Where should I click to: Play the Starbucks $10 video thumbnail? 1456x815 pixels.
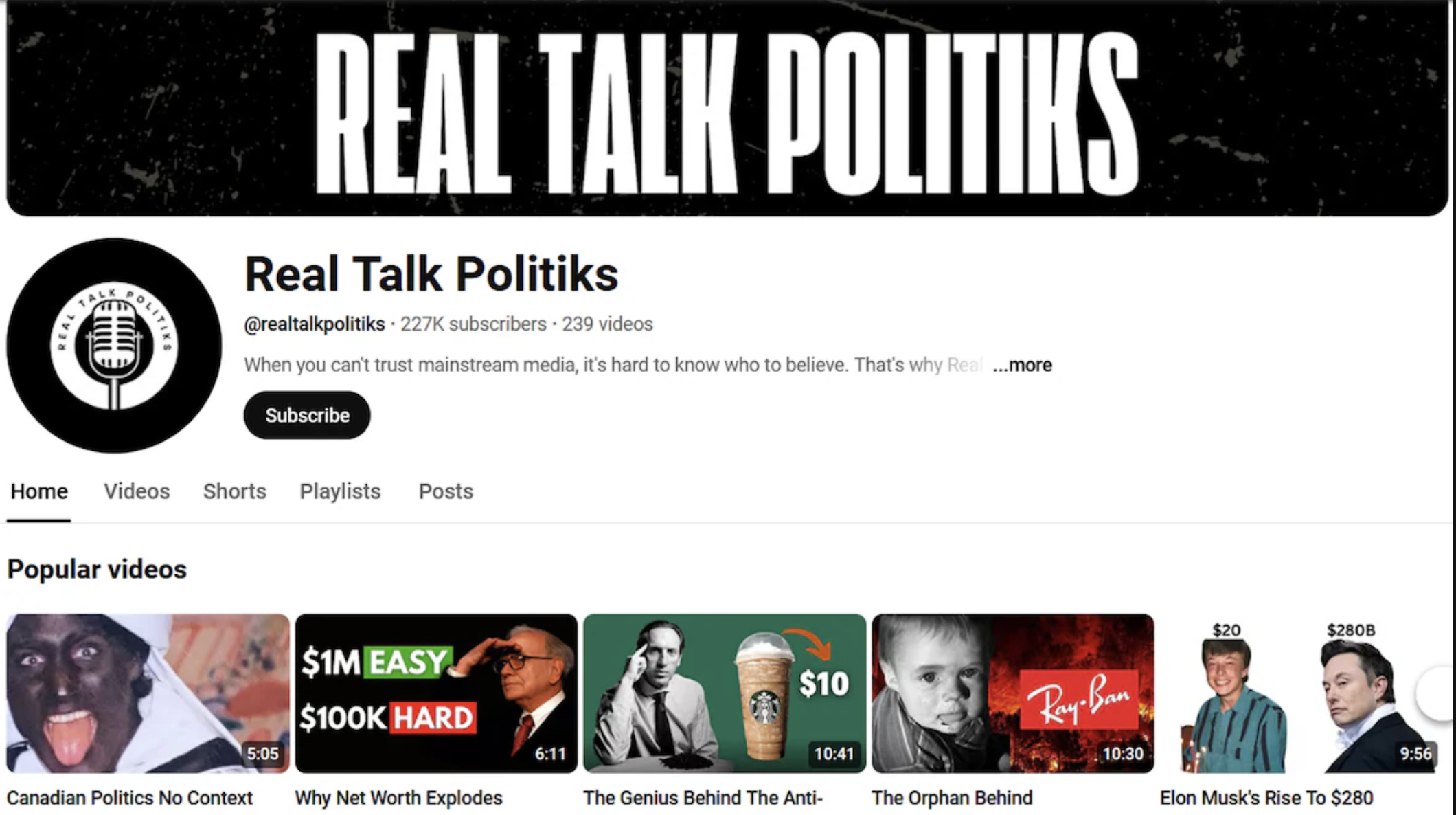(725, 693)
